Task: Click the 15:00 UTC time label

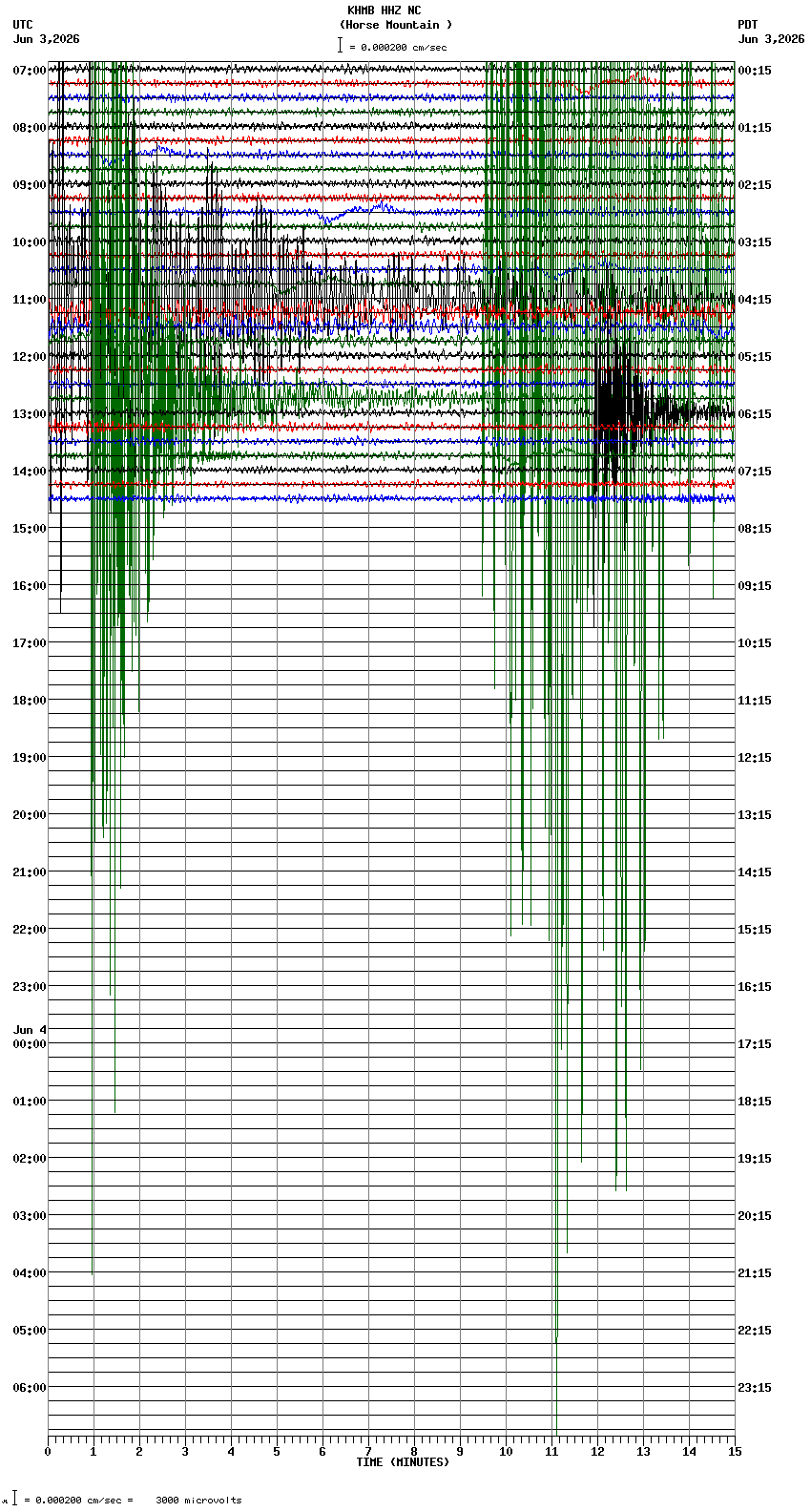Action: click(30, 529)
